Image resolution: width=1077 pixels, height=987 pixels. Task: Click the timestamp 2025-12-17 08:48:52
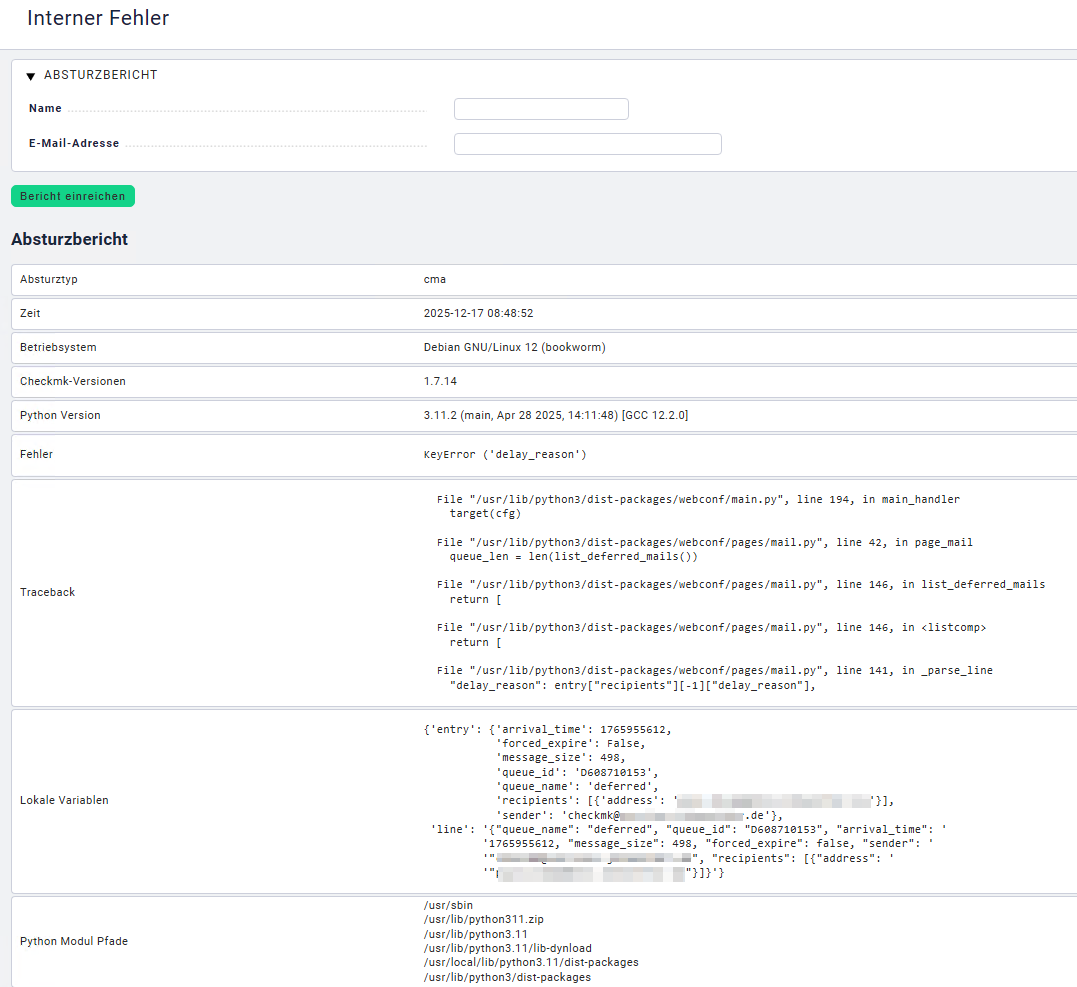478,314
